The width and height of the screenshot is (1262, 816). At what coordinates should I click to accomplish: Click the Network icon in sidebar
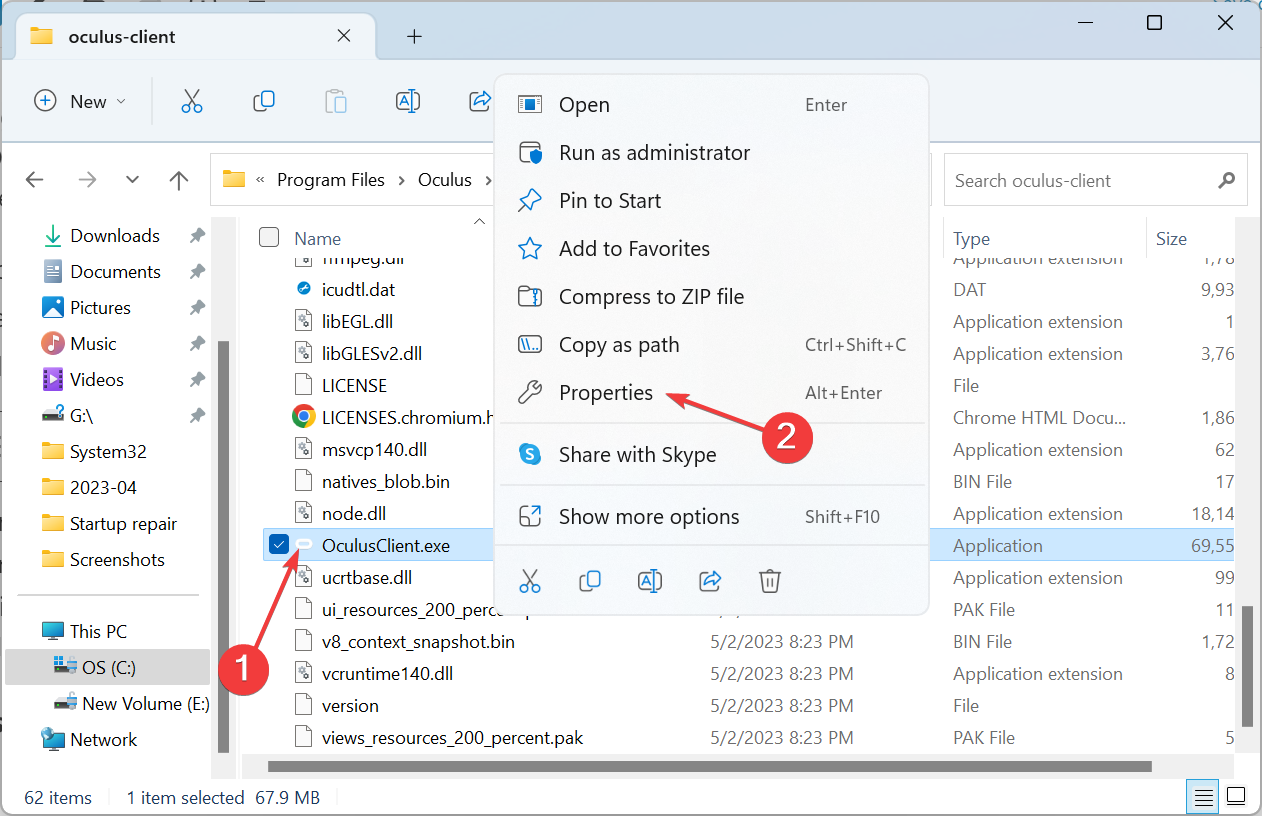click(x=53, y=739)
